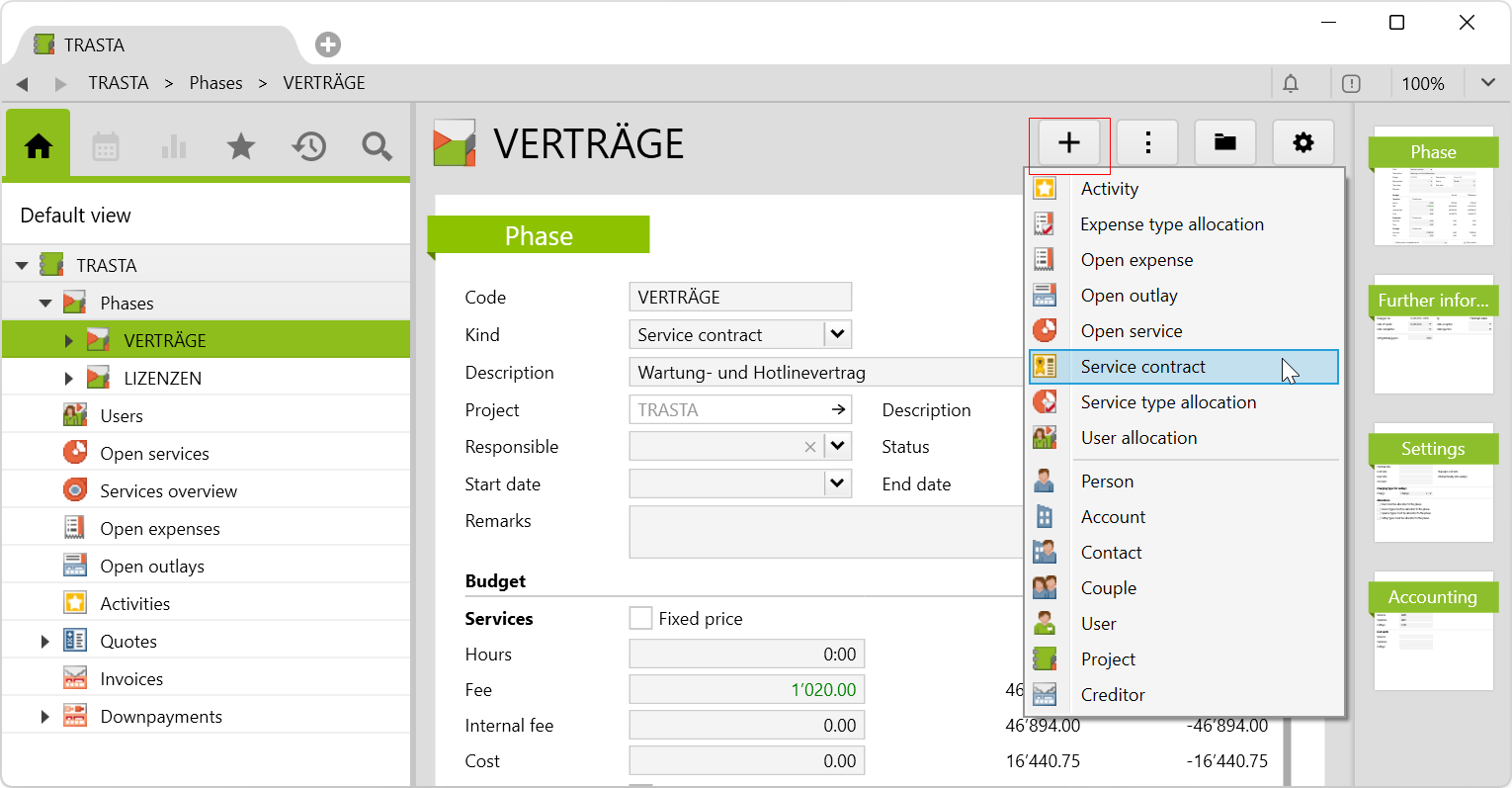This screenshot has height=788, width=1512.
Task: Open Services overview in sidebar
Action: pyautogui.click(x=168, y=491)
